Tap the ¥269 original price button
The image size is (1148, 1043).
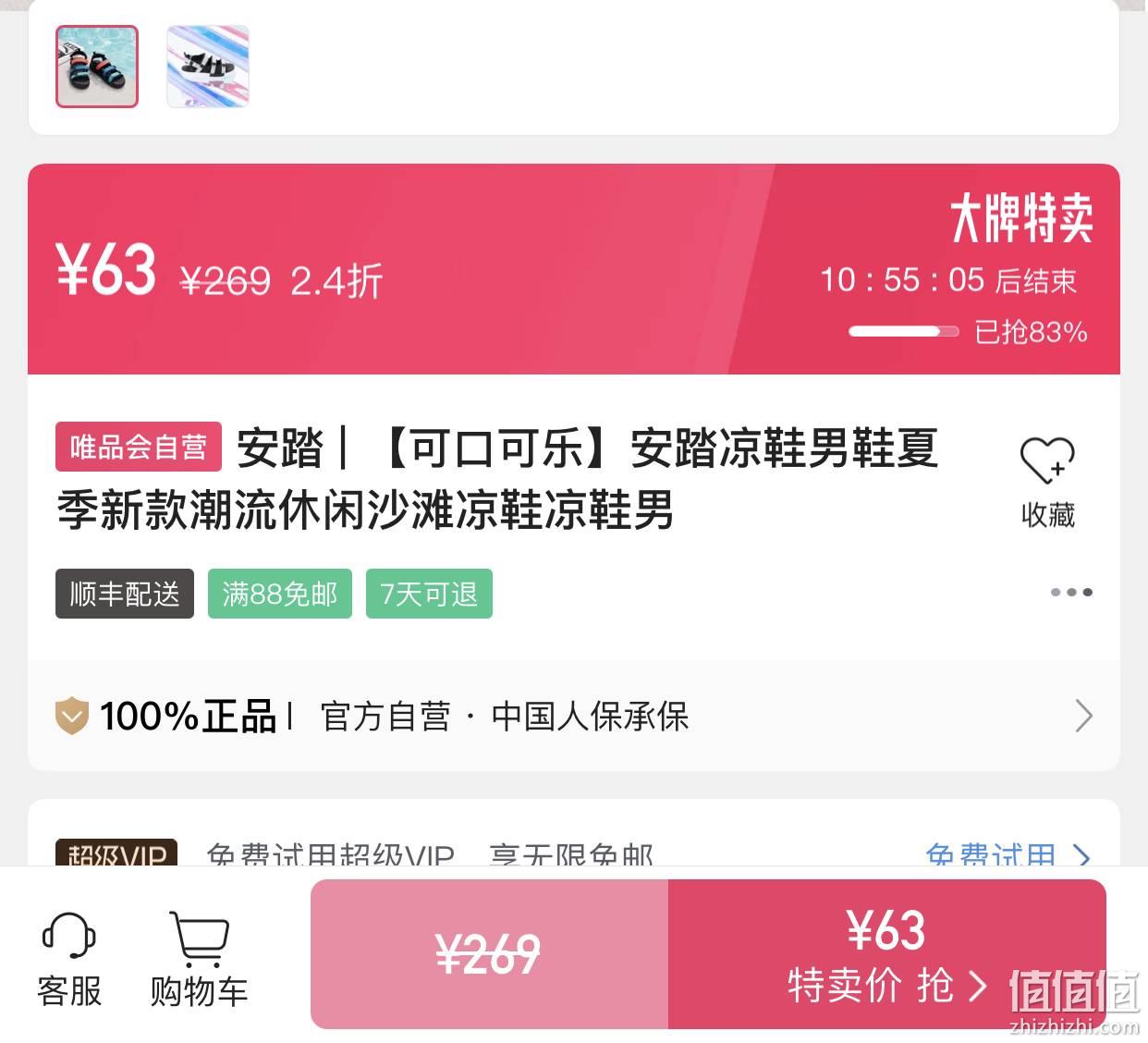489,954
